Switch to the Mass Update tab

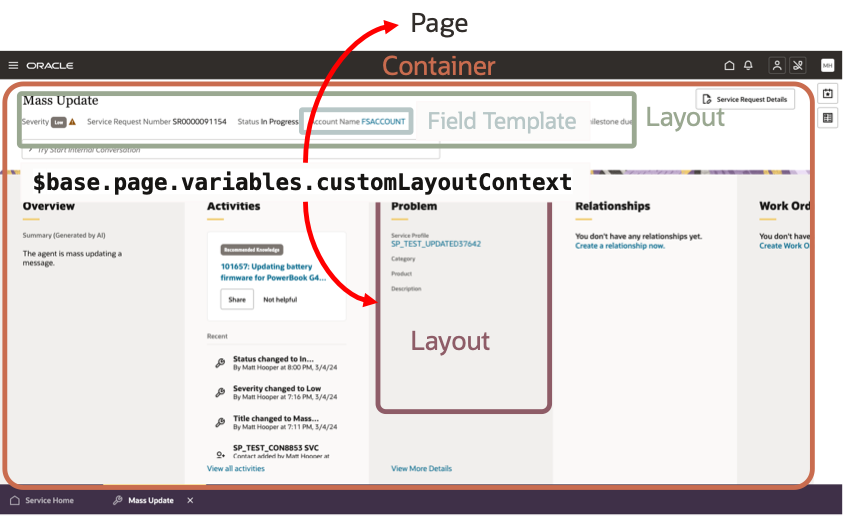(144, 500)
